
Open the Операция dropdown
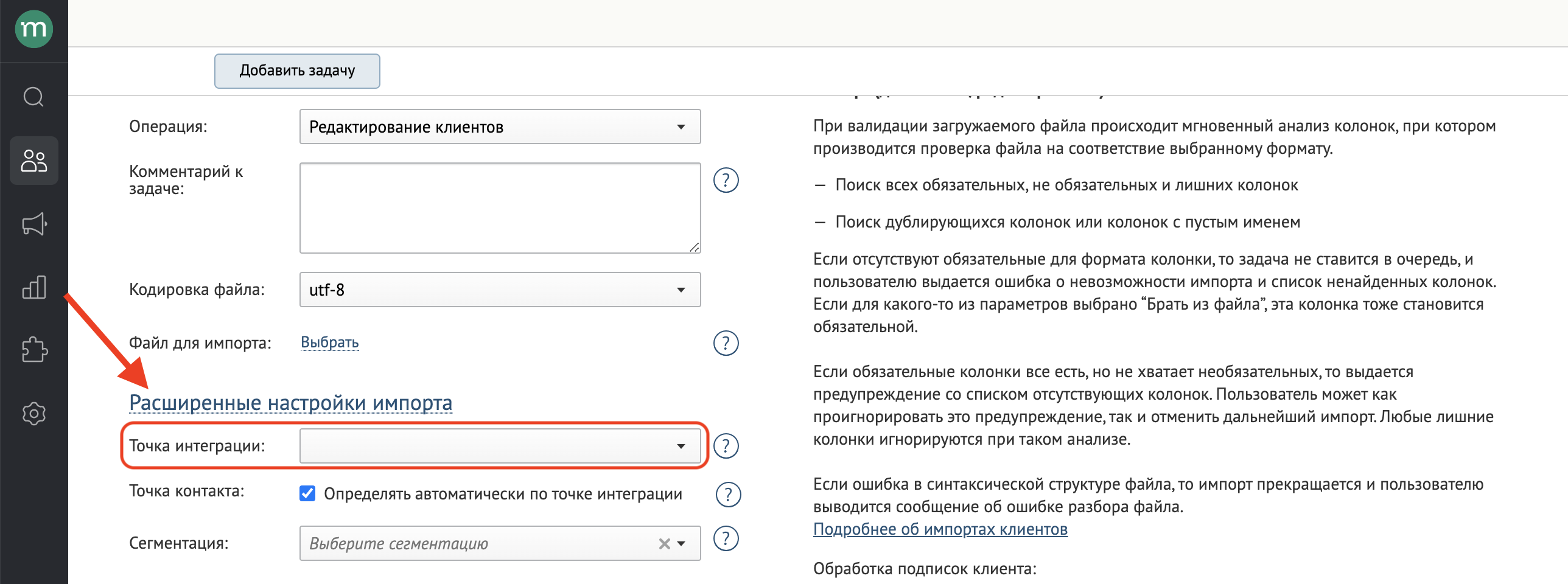[x=500, y=127]
